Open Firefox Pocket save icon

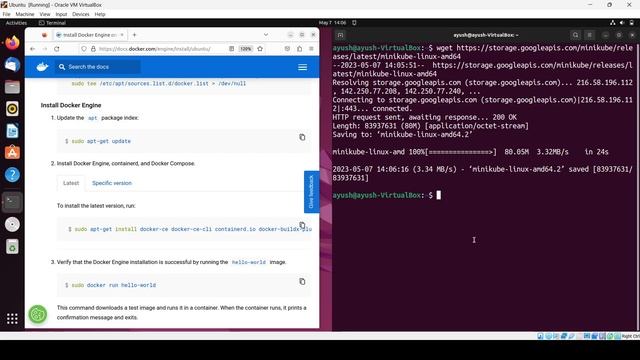[x=287, y=49]
